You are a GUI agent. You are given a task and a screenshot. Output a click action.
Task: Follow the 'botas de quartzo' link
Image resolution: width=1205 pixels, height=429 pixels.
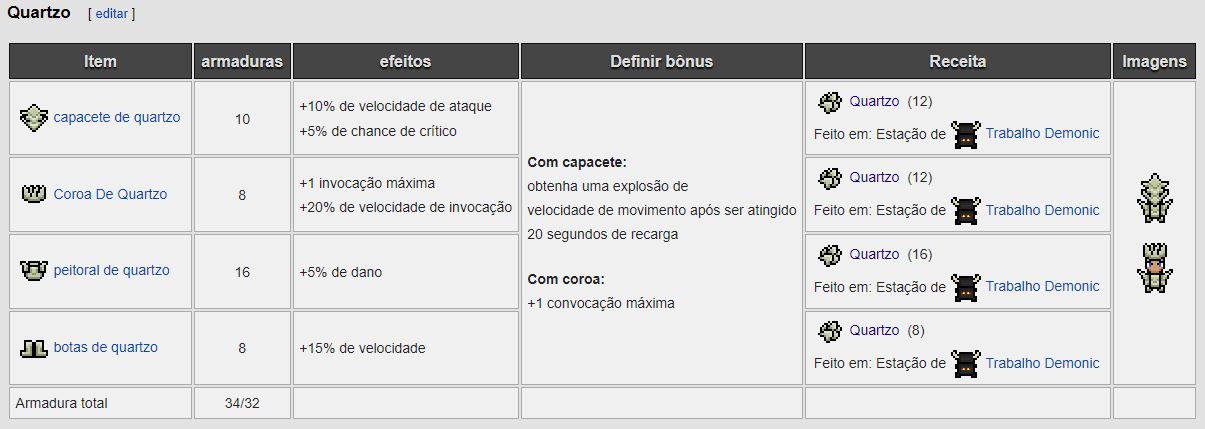[x=106, y=347]
